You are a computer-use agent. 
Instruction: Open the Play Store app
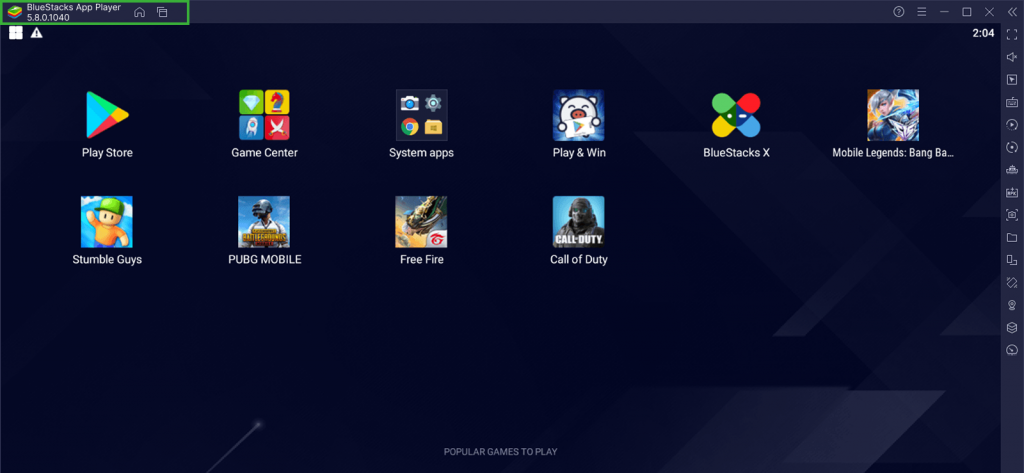click(x=107, y=116)
